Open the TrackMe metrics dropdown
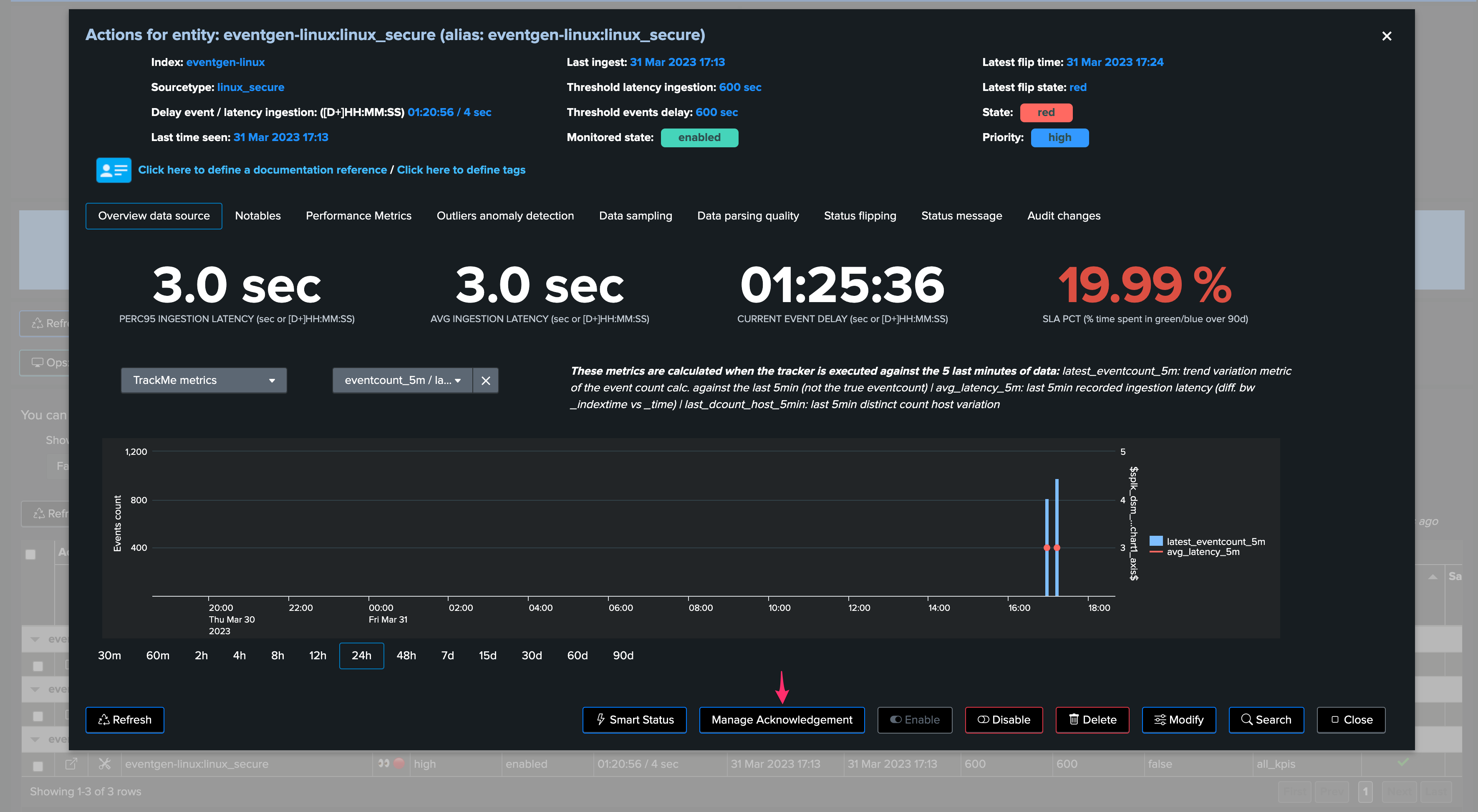This screenshot has height=812, width=1478. tap(204, 381)
